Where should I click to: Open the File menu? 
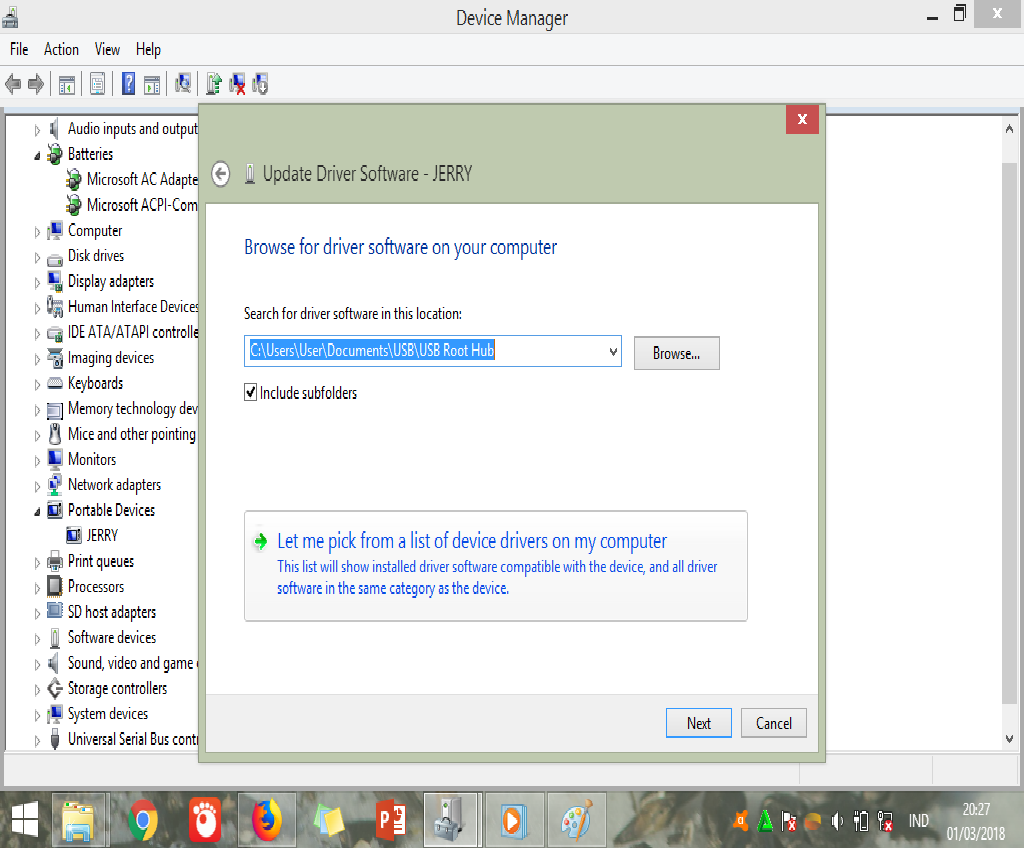[19, 50]
